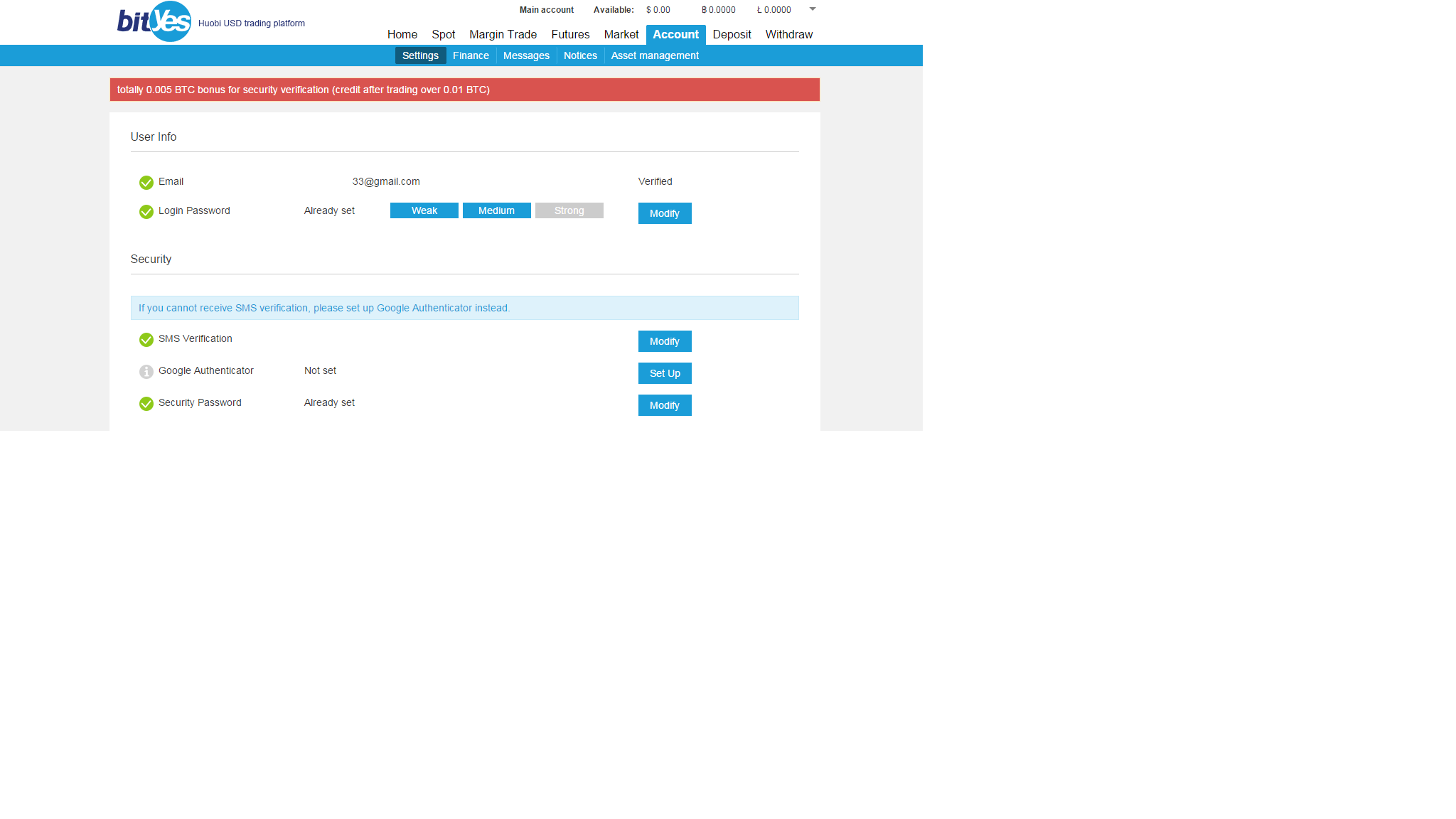
Task: Click the bitYes logo
Action: [154, 21]
